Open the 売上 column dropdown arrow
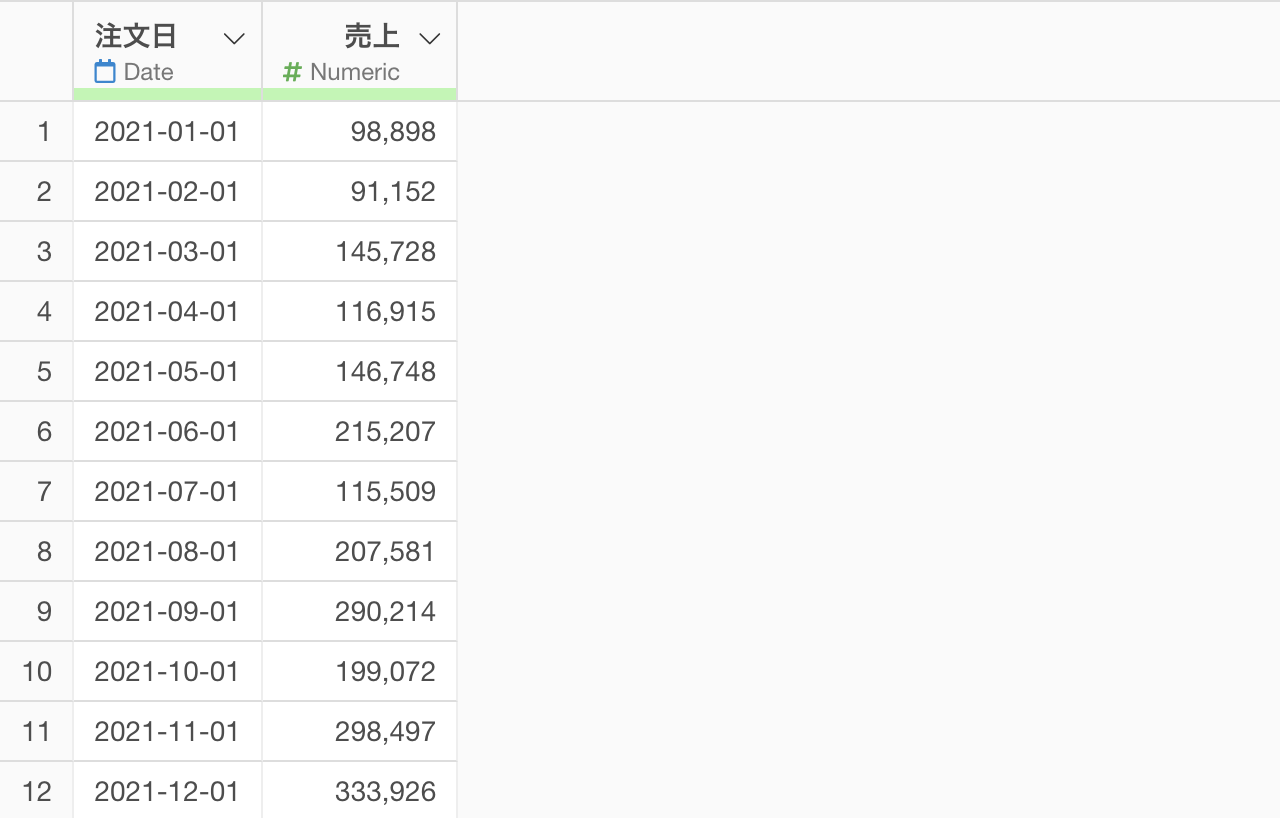1280x818 pixels. [429, 39]
